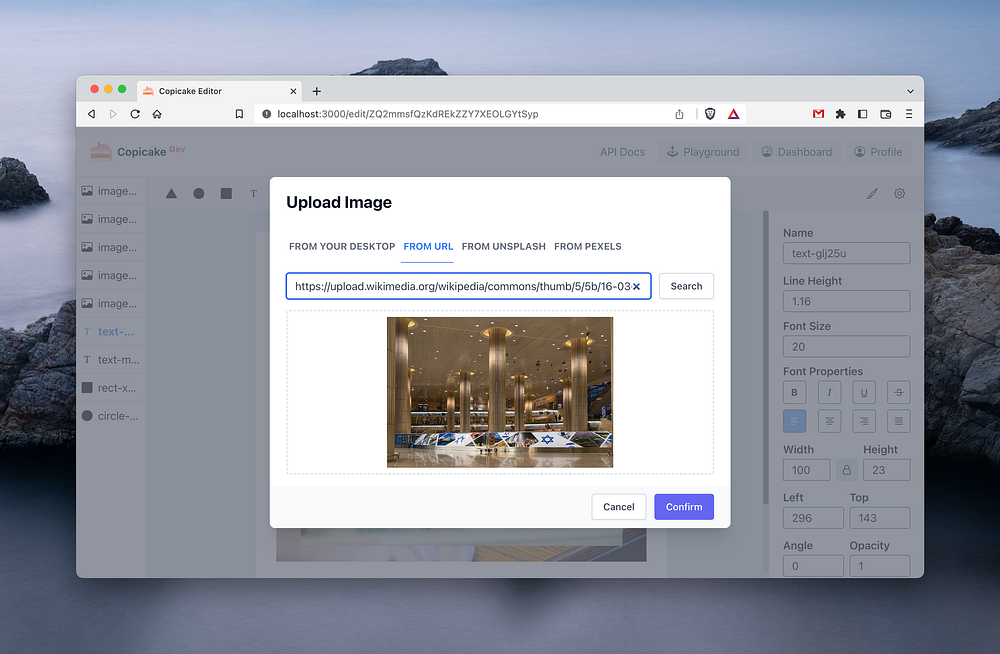Open the extensions puzzle icon
This screenshot has height=654, width=1000.
(x=841, y=114)
